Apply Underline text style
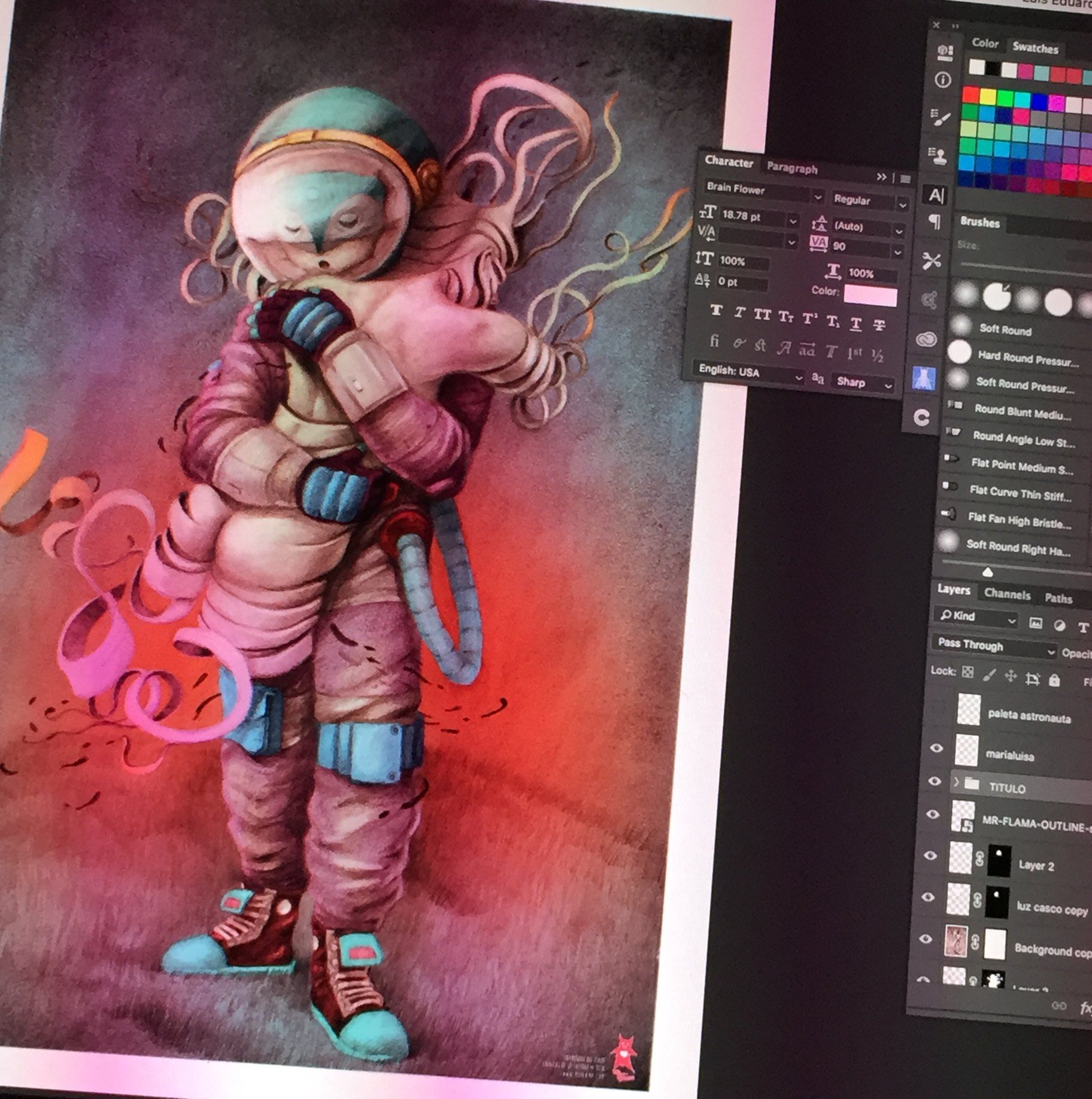The width and height of the screenshot is (1092, 1099). (x=856, y=324)
